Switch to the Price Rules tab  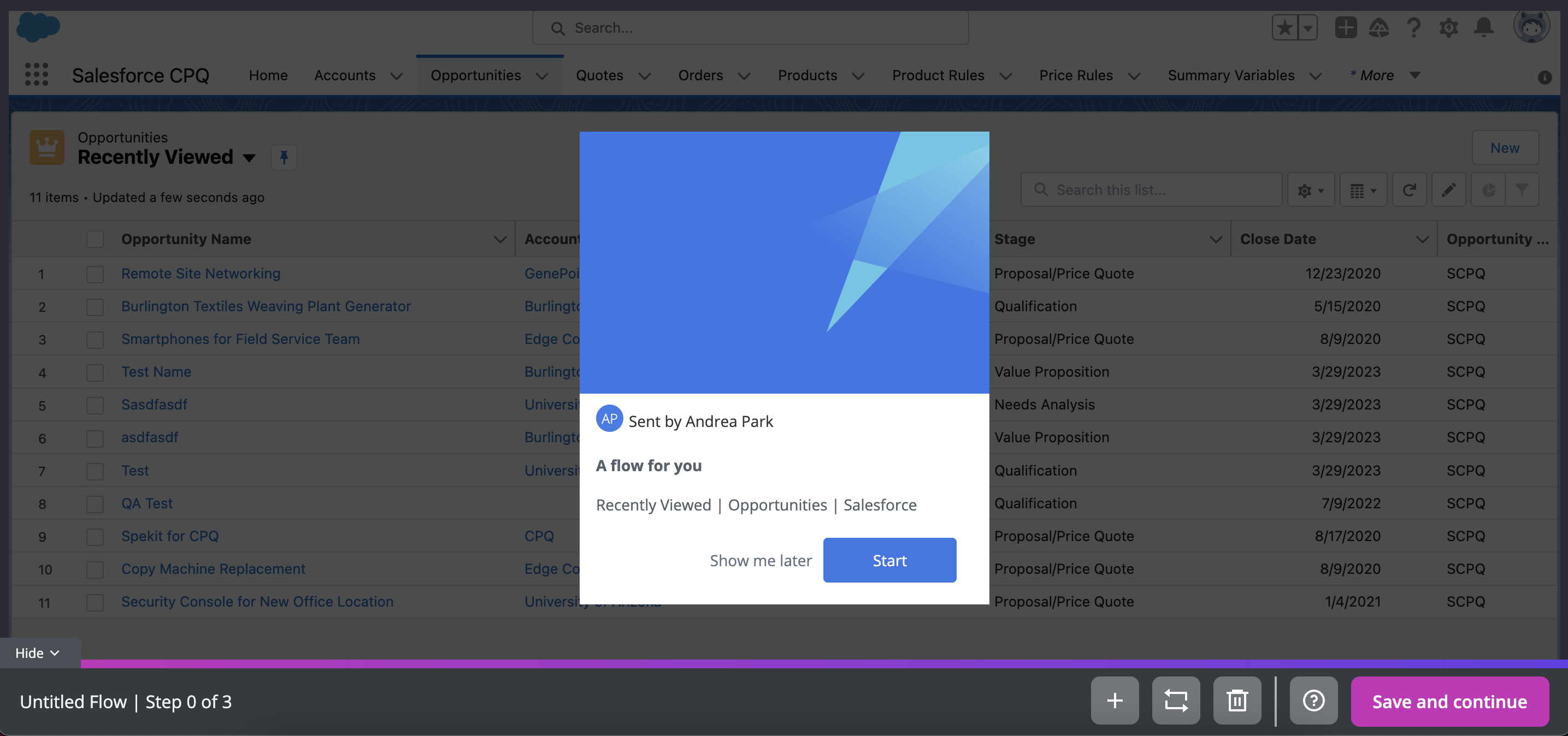tap(1076, 75)
